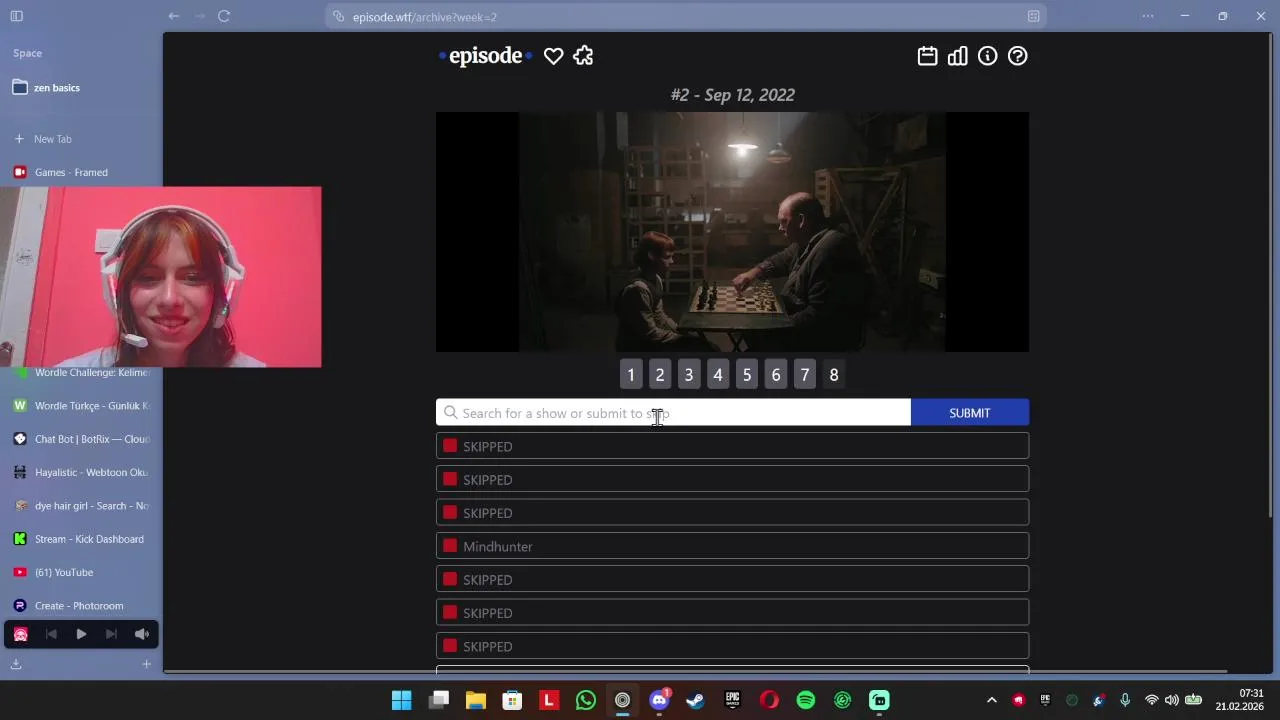This screenshot has height=720, width=1280.
Task: Switch to the dye hair girl search tab
Action: 81,506
